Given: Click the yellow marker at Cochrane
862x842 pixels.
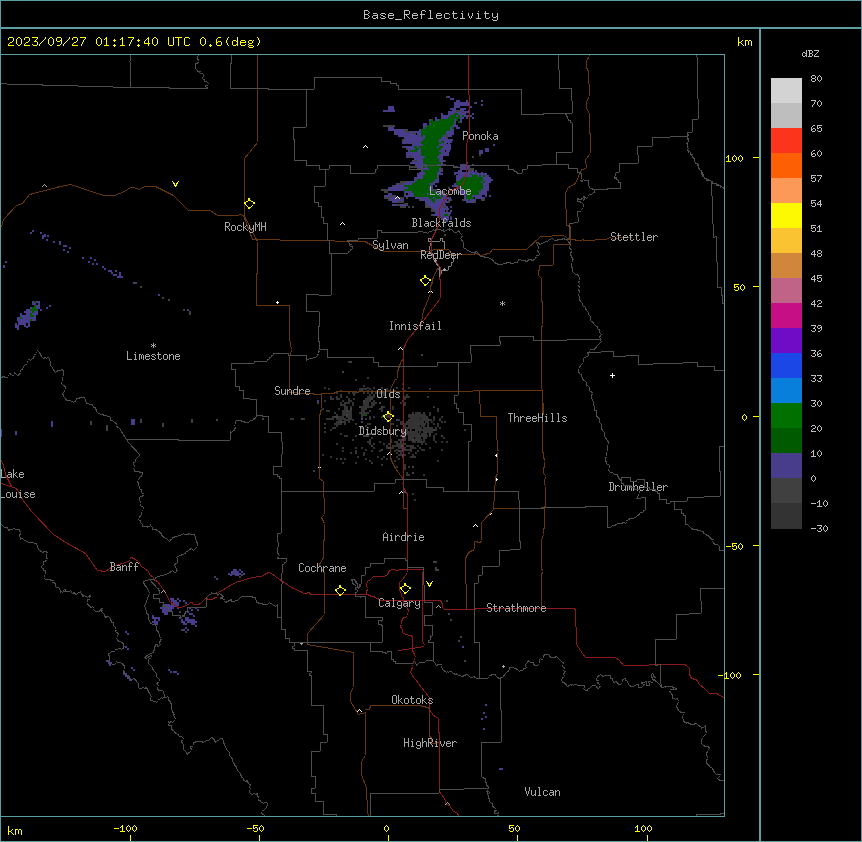Looking at the screenshot, I should (340, 590).
